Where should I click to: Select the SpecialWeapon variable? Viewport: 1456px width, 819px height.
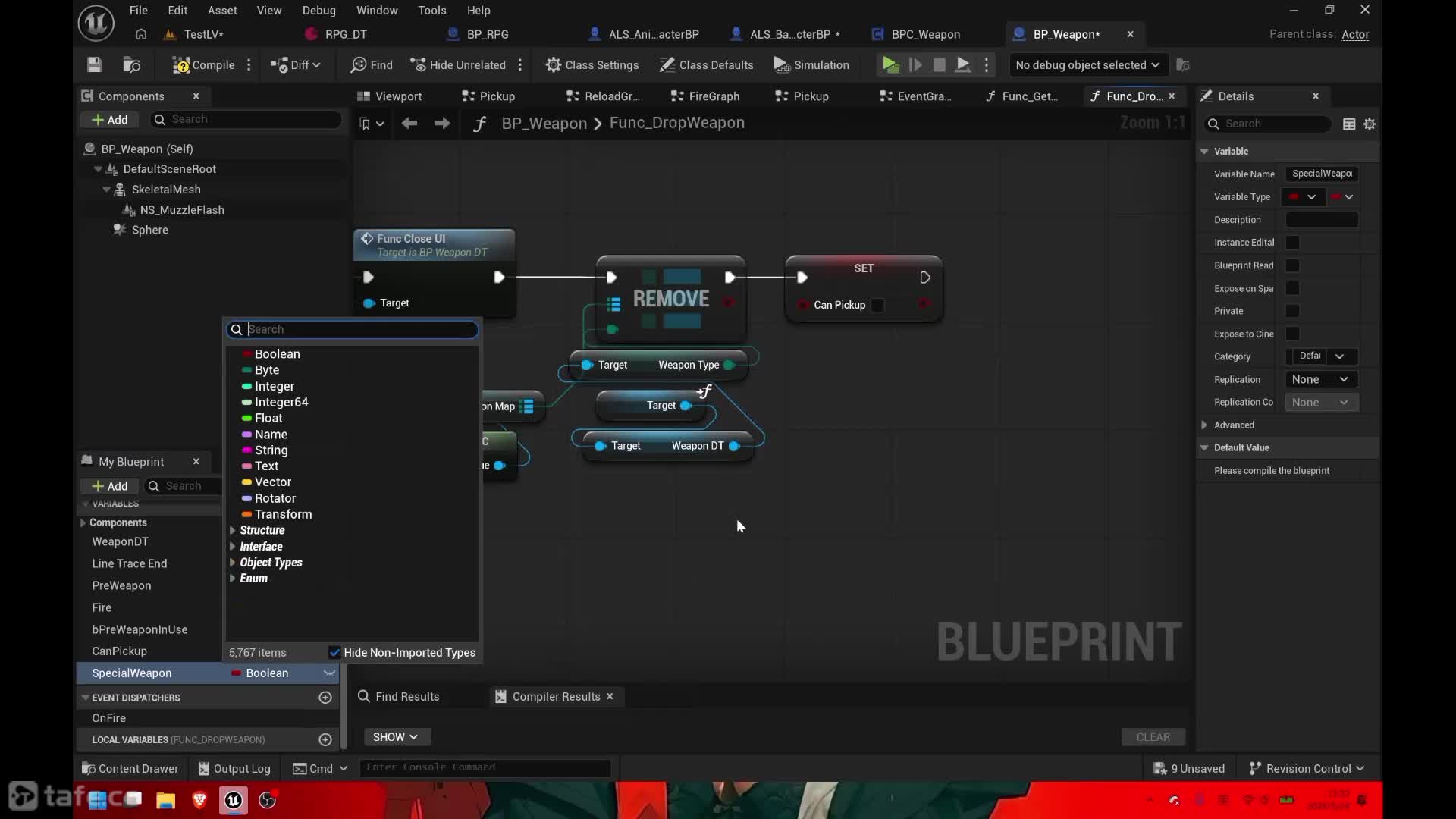pos(132,673)
